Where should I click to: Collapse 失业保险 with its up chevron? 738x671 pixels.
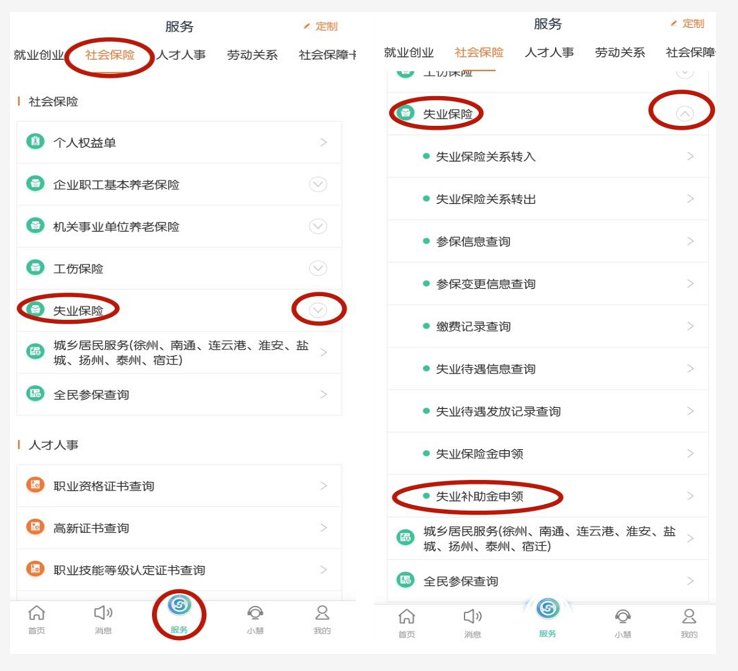pos(685,113)
